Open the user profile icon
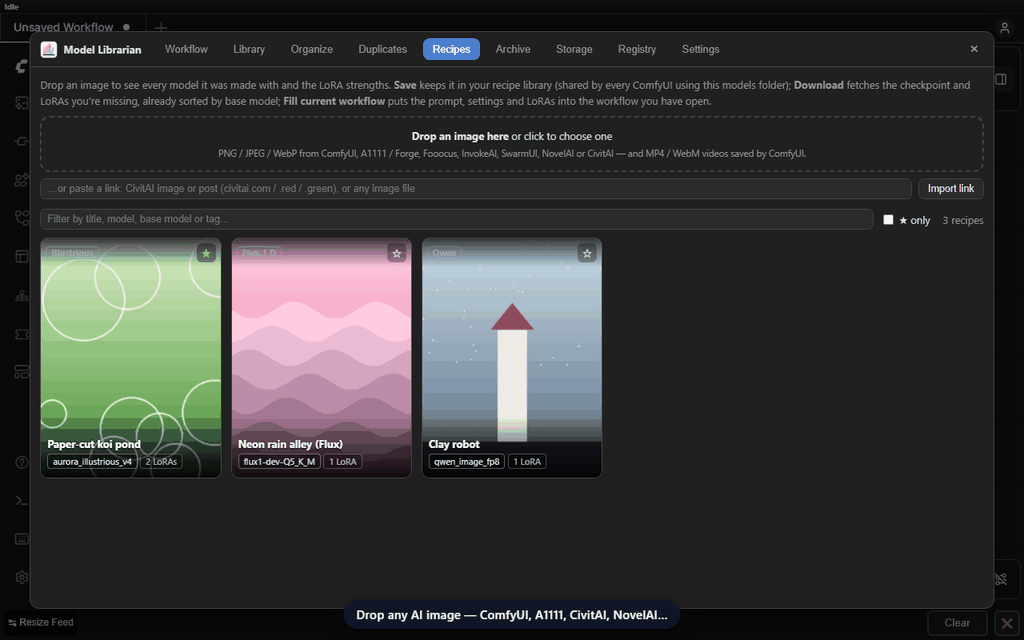 coord(1004,27)
